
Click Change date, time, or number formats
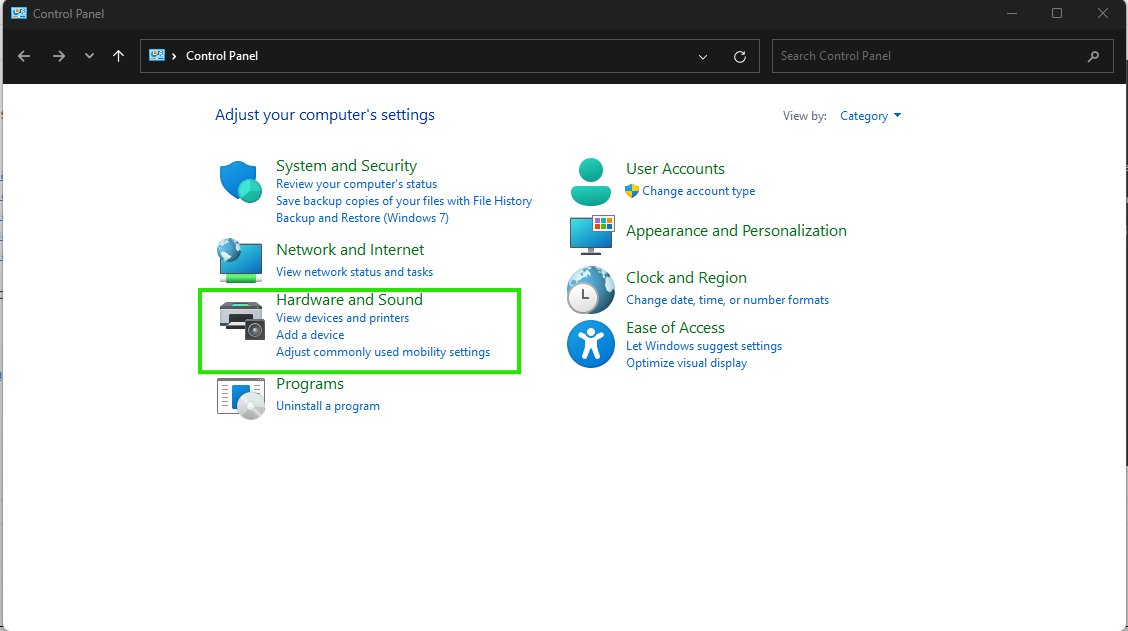pyautogui.click(x=727, y=300)
